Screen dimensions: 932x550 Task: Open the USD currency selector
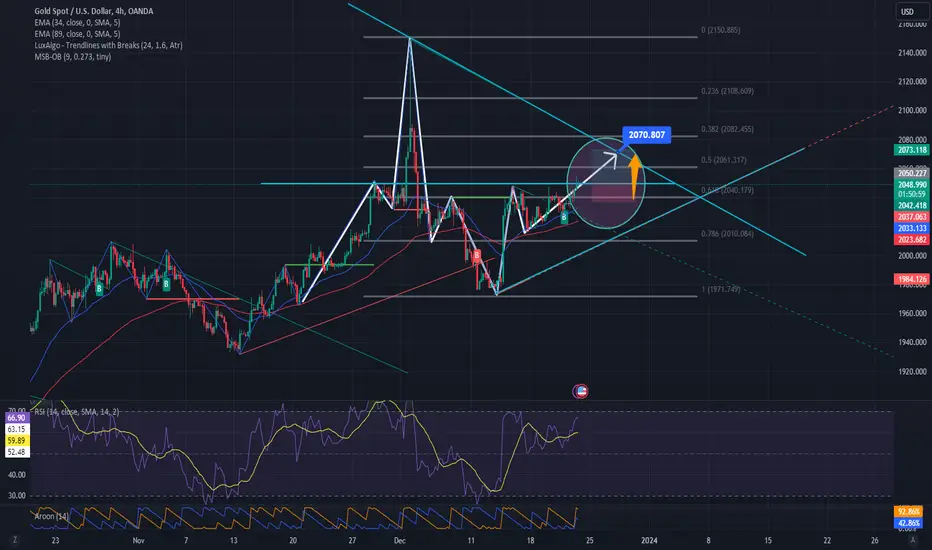point(907,12)
